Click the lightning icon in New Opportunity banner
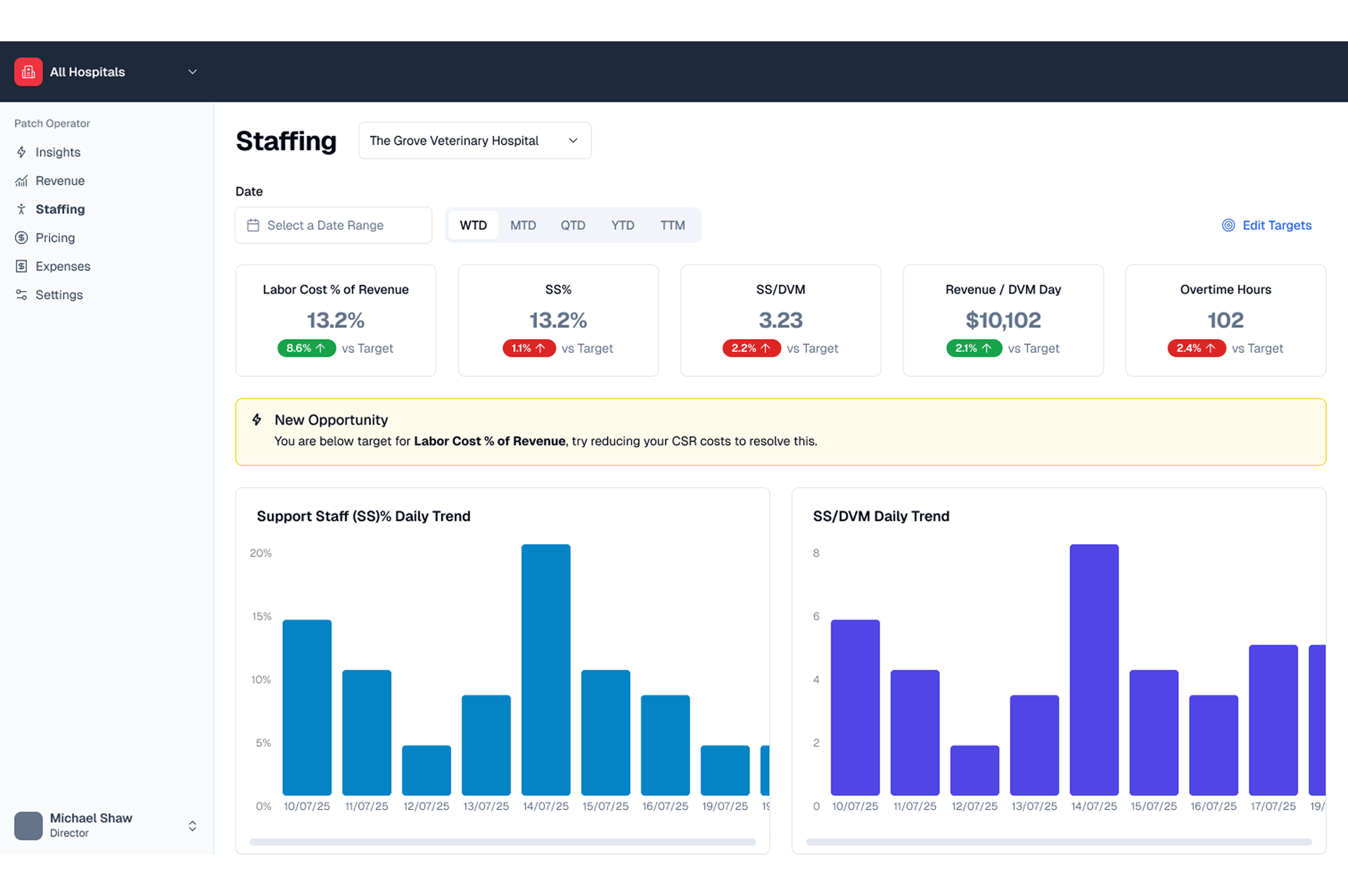The width and height of the screenshot is (1348, 896). coord(257,419)
